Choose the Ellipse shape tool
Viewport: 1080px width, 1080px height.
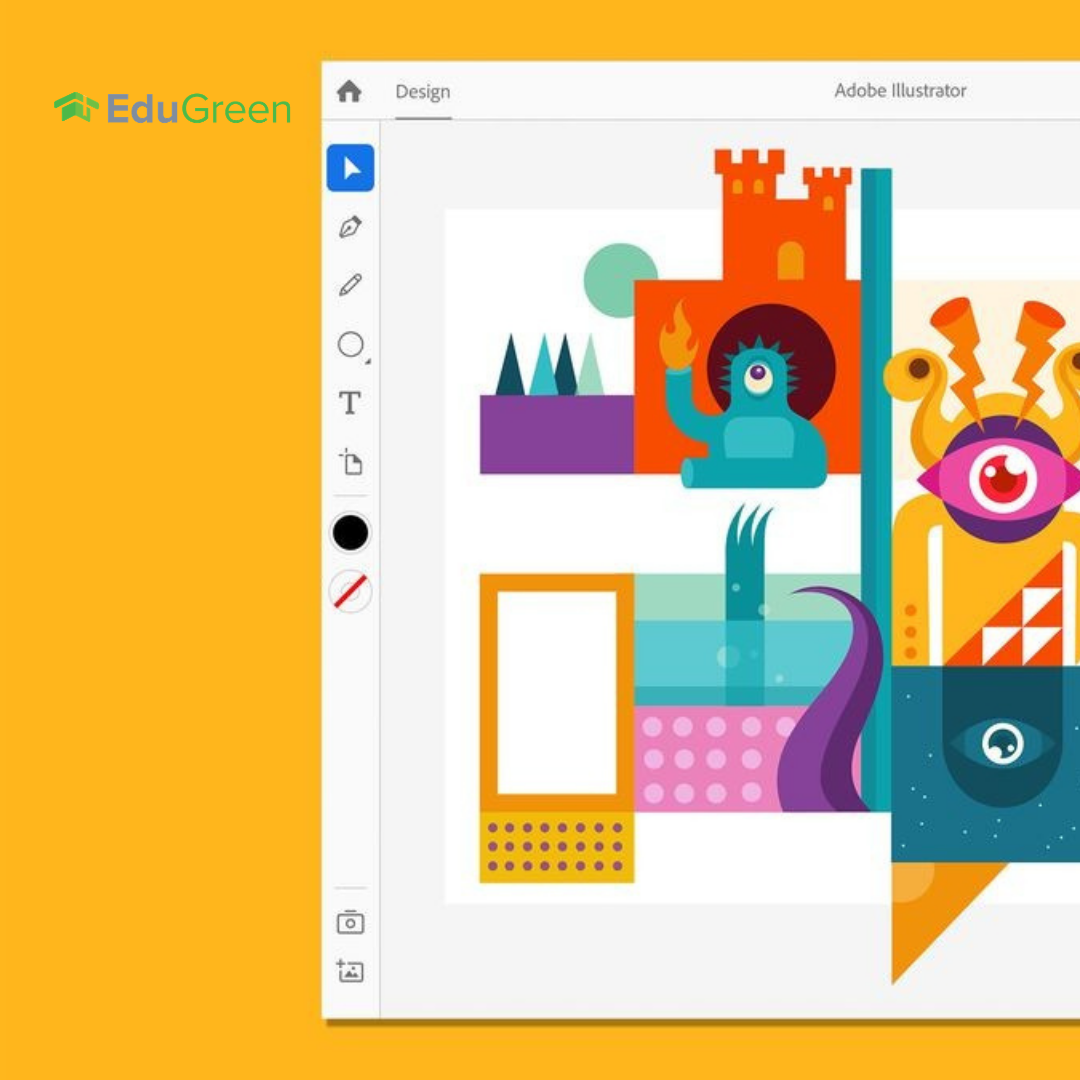pyautogui.click(x=351, y=344)
